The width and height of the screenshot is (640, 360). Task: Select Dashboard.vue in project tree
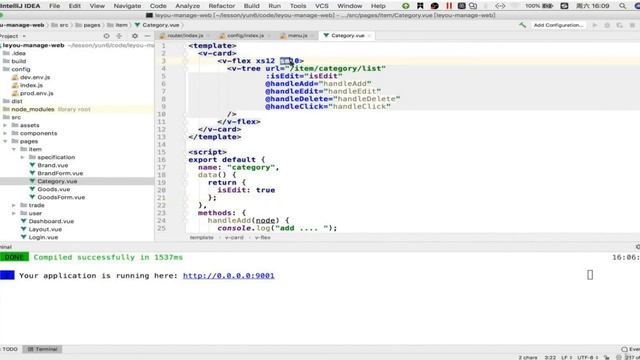click(51, 221)
